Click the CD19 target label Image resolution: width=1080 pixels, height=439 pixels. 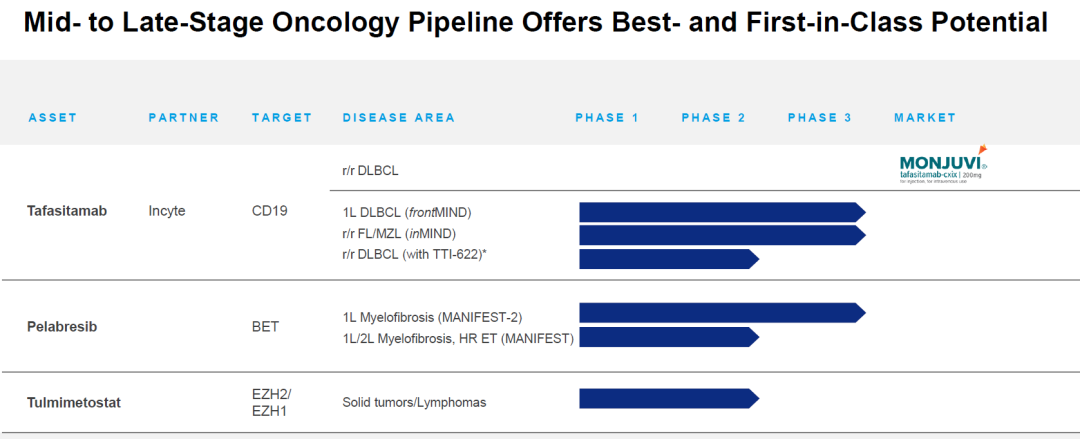point(270,211)
